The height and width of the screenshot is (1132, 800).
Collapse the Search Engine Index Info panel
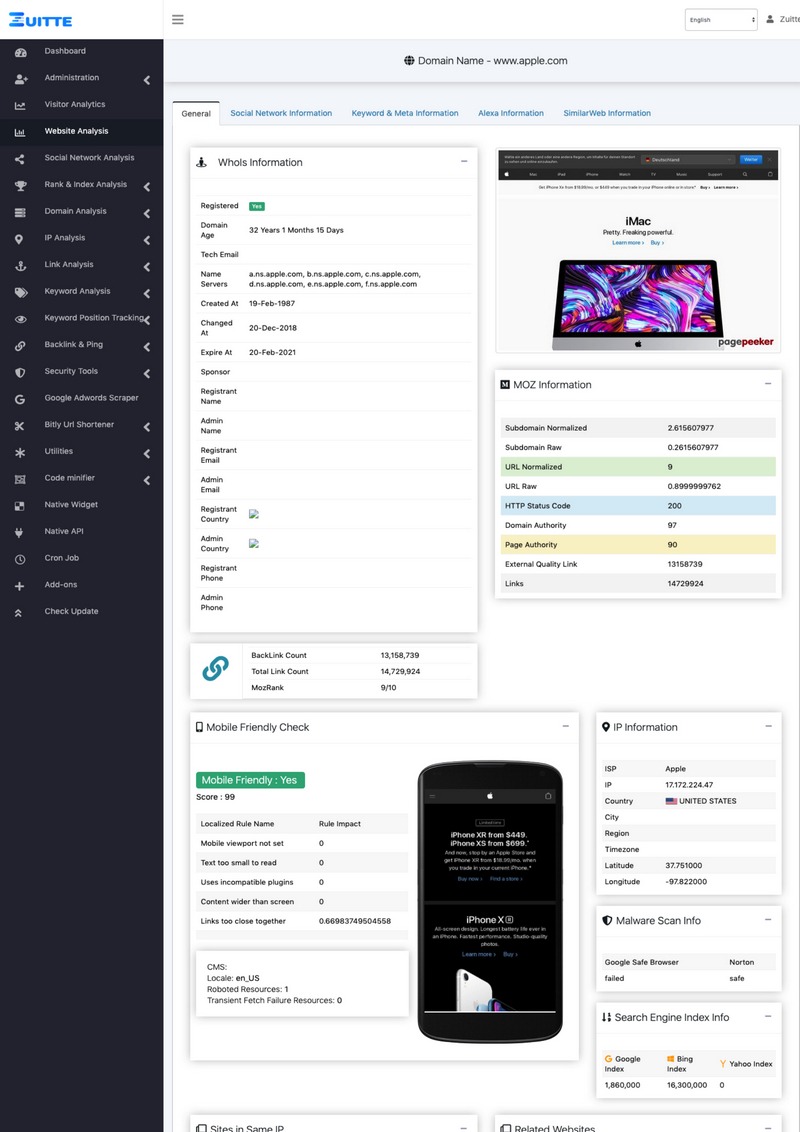(768, 1016)
